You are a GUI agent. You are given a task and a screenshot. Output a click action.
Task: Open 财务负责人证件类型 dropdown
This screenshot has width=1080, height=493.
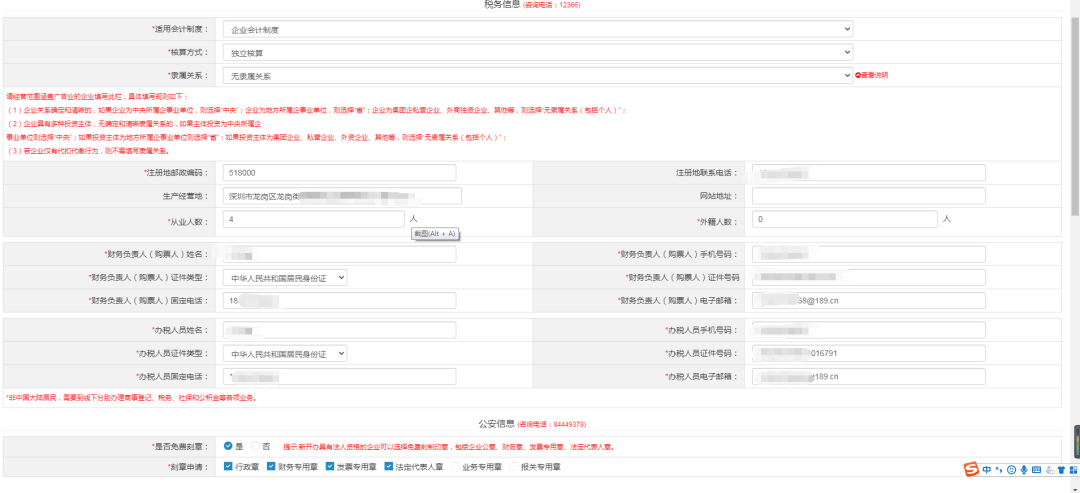(x=285, y=277)
